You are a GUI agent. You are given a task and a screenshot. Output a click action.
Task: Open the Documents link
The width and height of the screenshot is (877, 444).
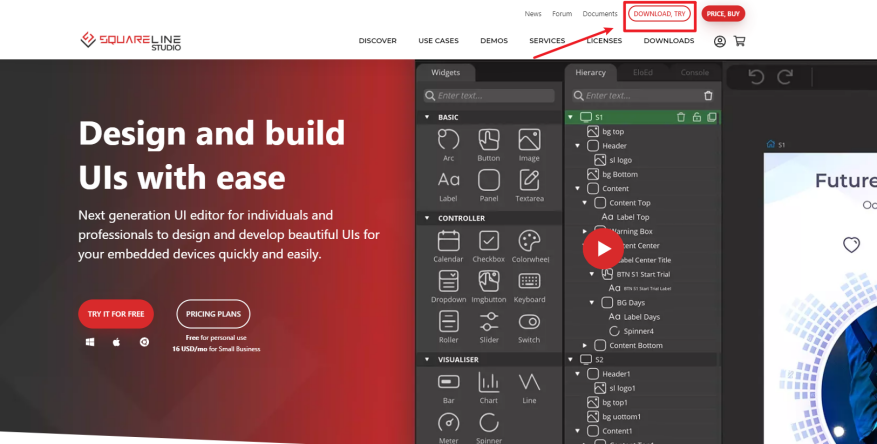click(600, 13)
